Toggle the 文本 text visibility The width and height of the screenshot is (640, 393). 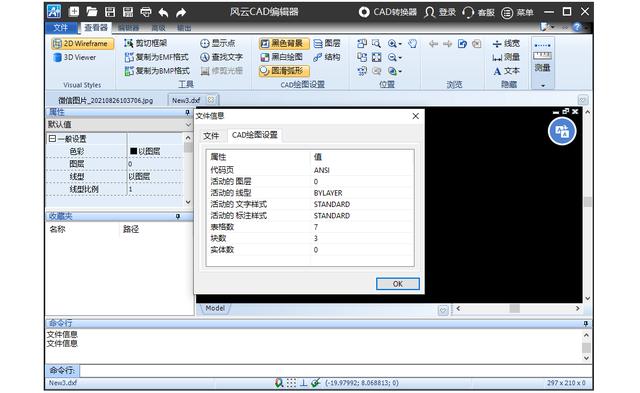click(x=506, y=71)
